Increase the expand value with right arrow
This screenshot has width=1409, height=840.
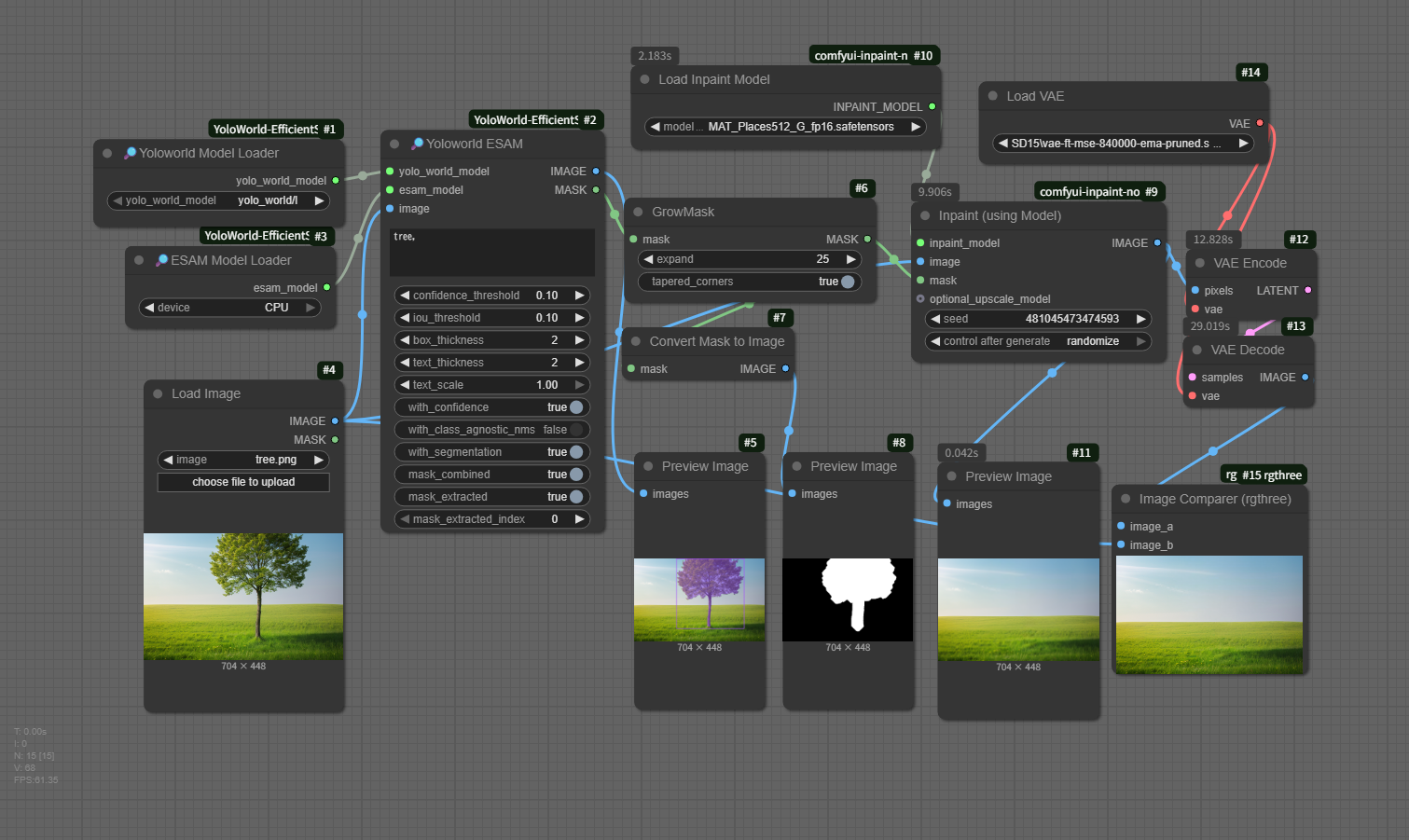click(850, 259)
